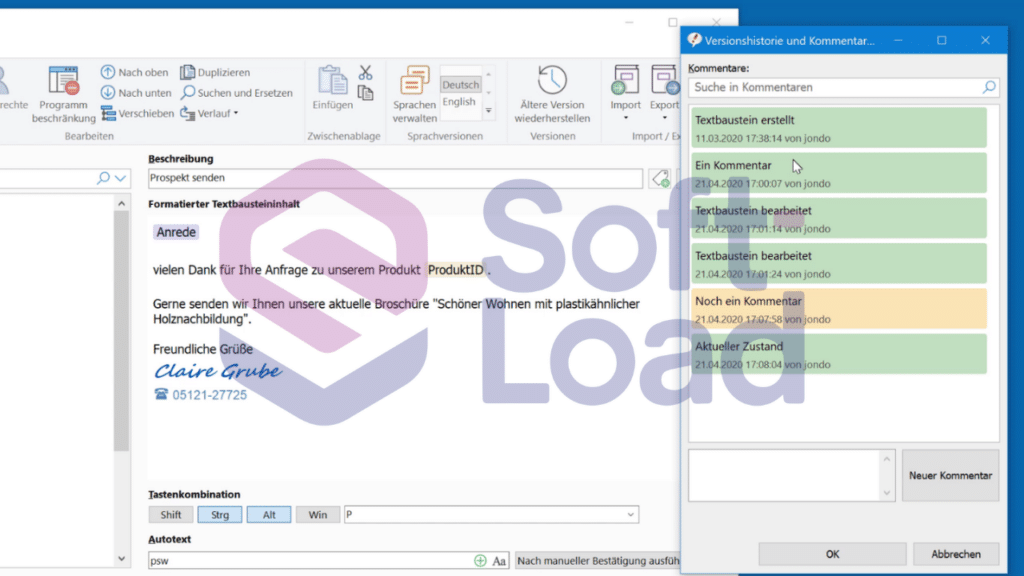
Task: Duplicate with Duplizieren
Action: [x=216, y=72]
